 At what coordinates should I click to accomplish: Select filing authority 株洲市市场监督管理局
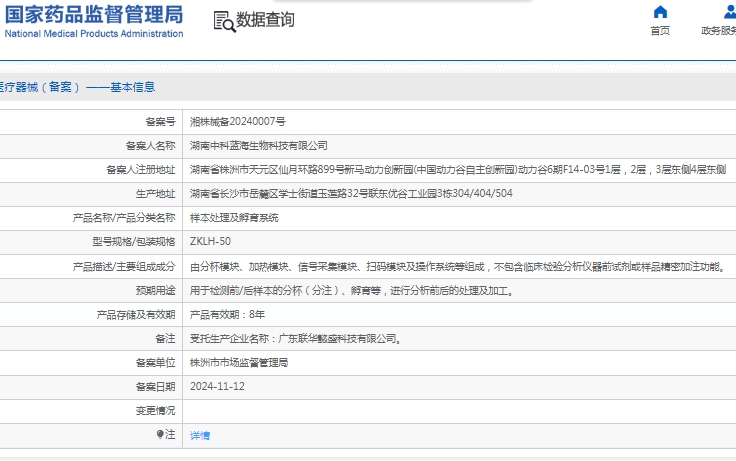(239, 362)
